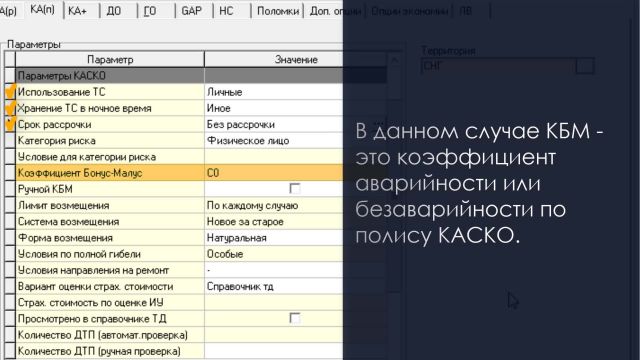This screenshot has width=640, height=360.
Task: Select the value Без рассрочки
Action: (240, 124)
